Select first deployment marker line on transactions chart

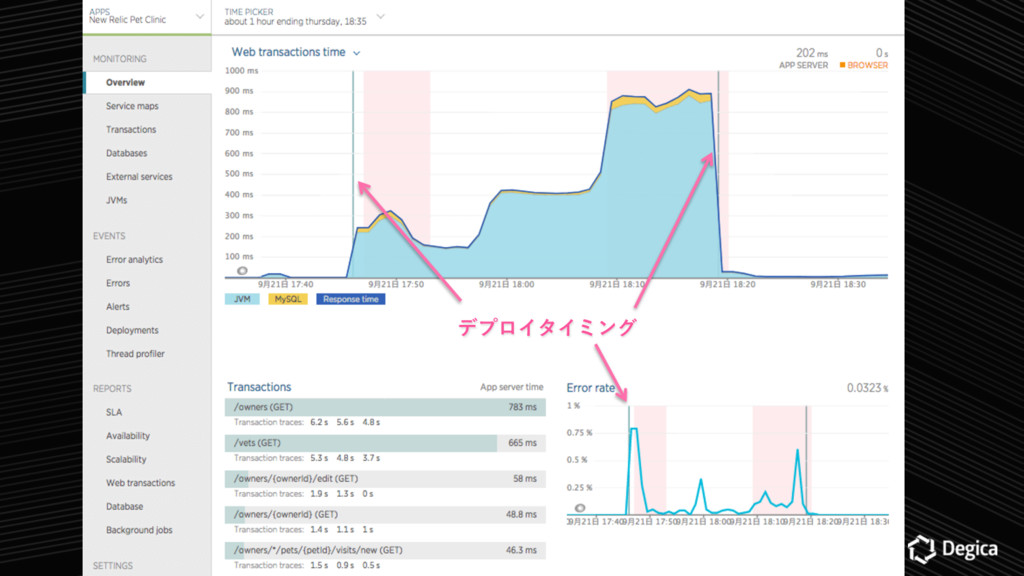click(353, 174)
